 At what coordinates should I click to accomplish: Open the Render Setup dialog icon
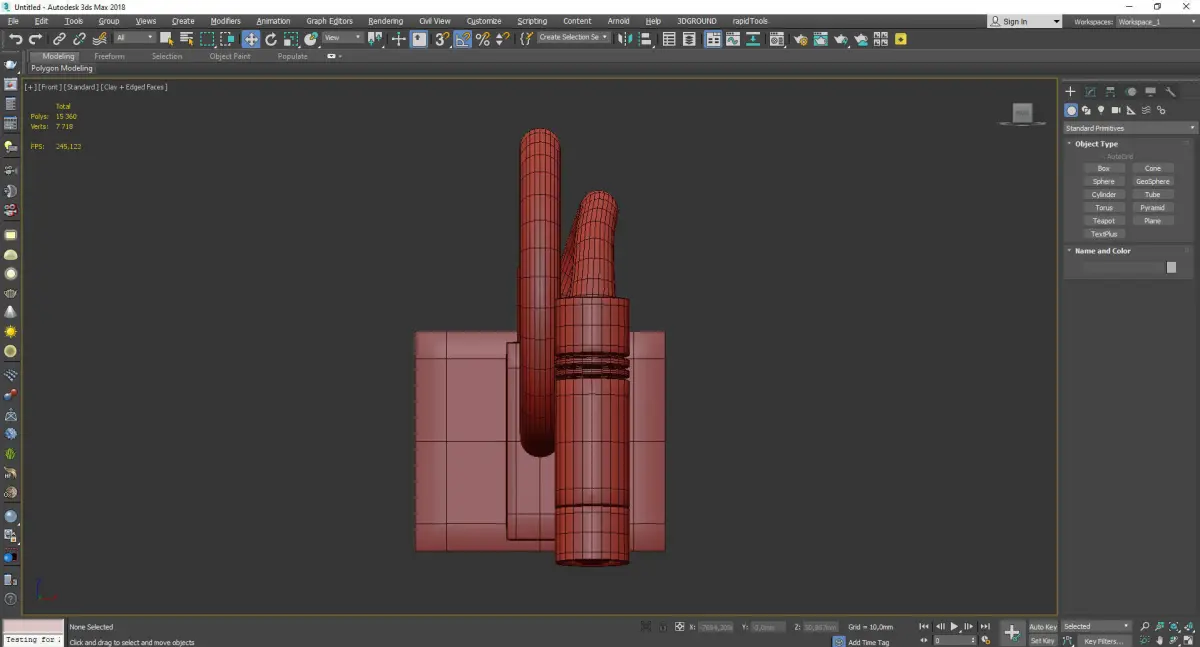pyautogui.click(x=800, y=39)
